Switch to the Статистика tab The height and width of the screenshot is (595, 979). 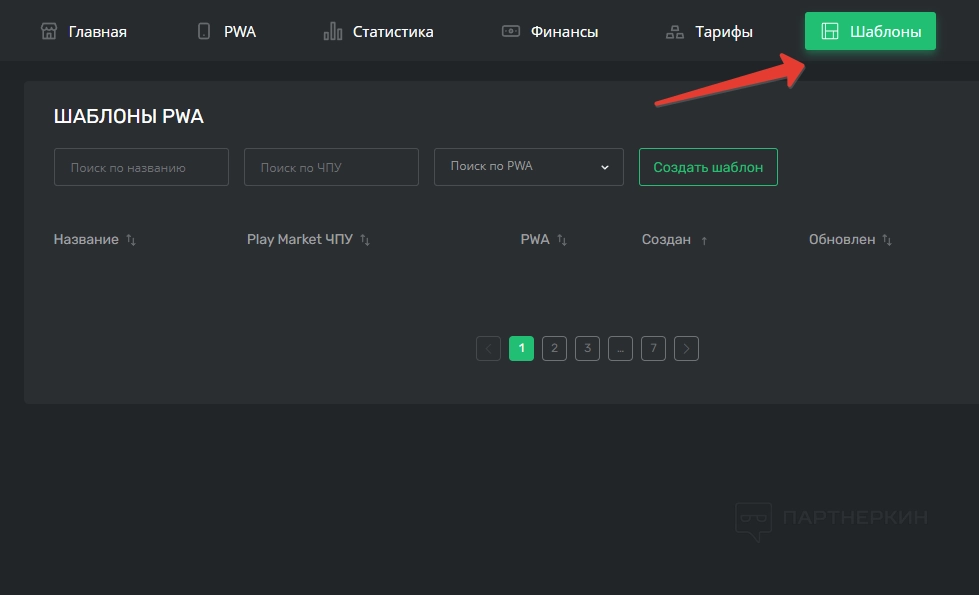(392, 32)
